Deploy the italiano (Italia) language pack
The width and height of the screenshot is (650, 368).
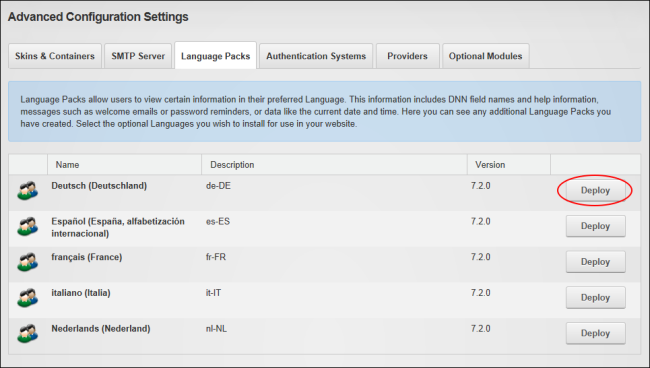pos(595,298)
